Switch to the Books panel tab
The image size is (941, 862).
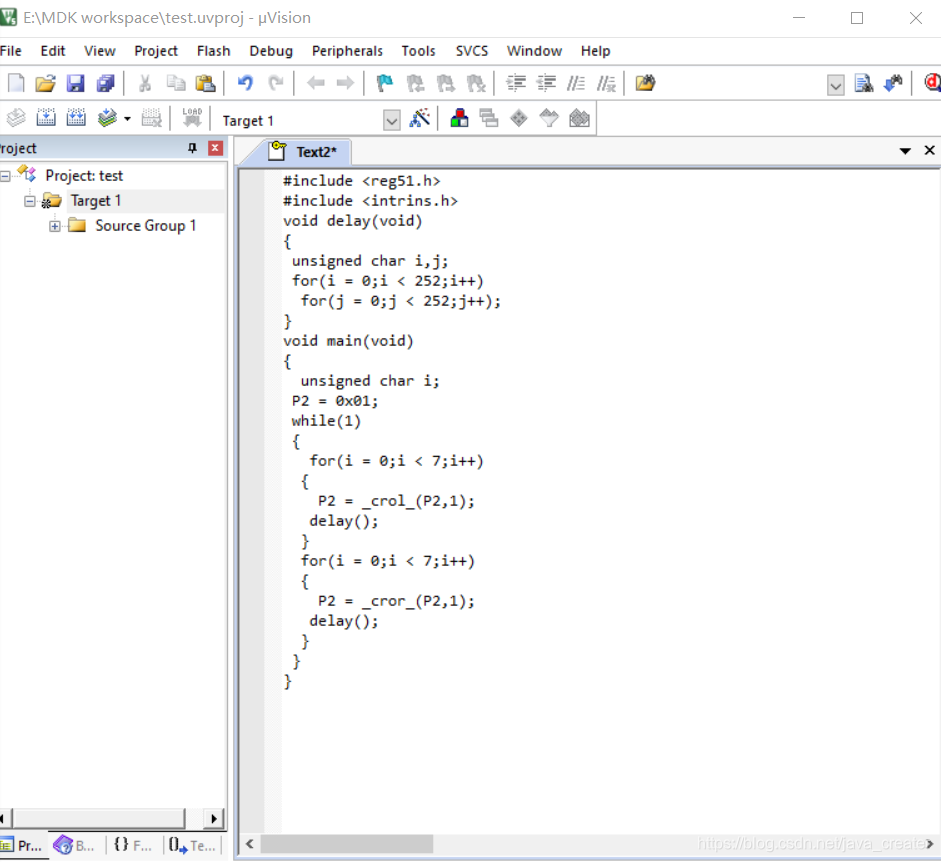click(74, 845)
